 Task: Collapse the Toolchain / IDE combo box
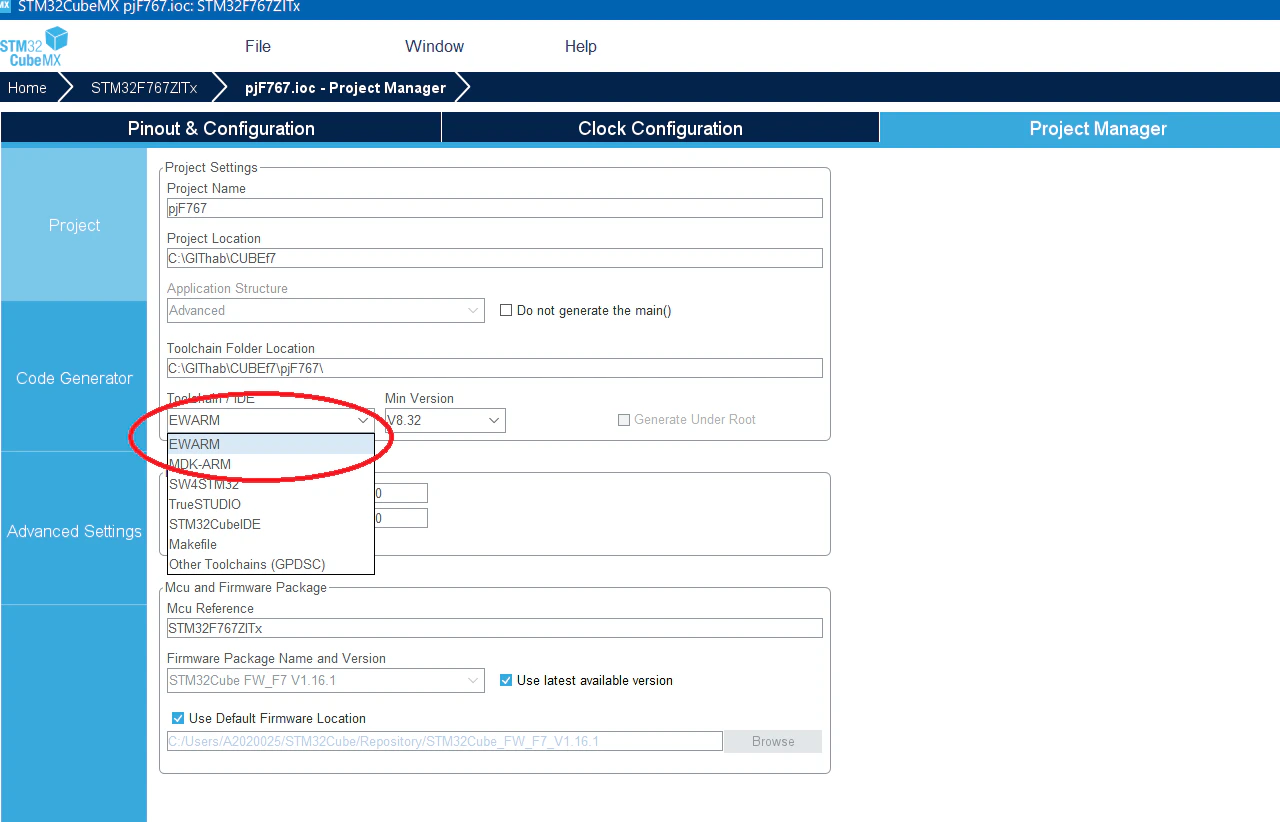pos(270,420)
